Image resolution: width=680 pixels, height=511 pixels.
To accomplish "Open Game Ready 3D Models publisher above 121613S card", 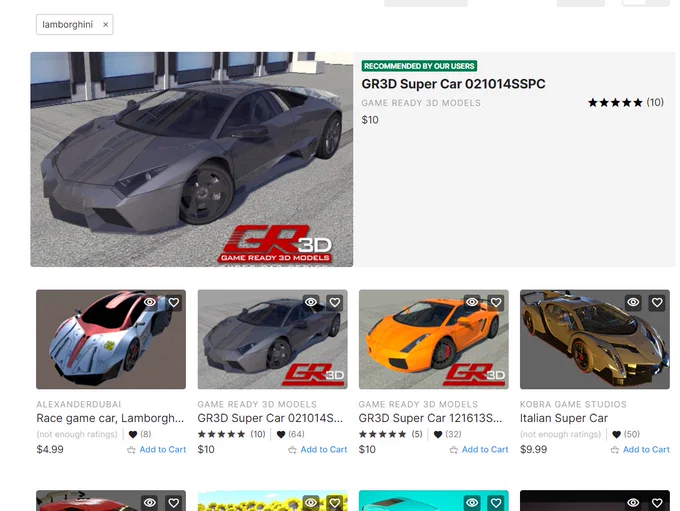I will coord(418,404).
